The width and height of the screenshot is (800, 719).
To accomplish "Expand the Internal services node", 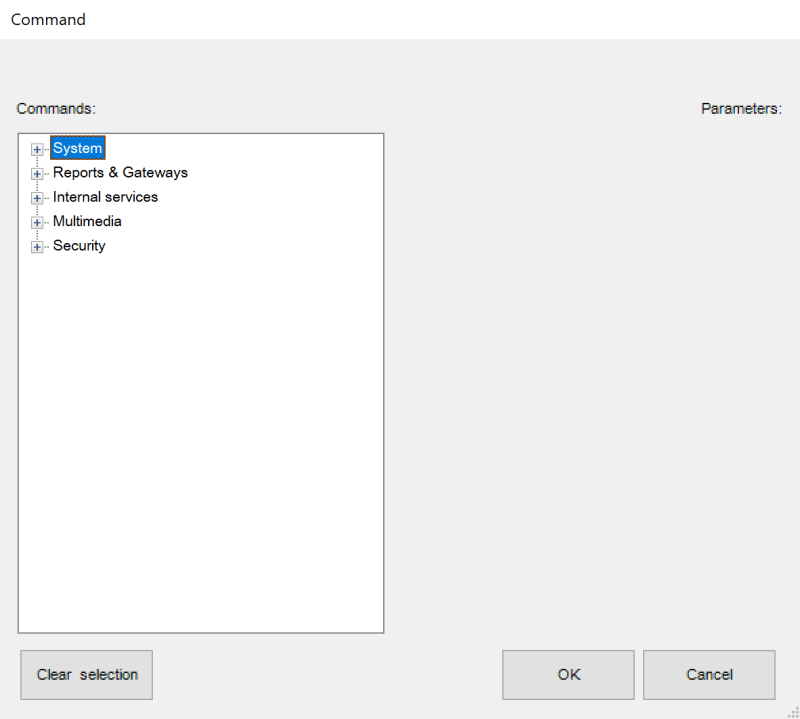I will click(x=37, y=198).
